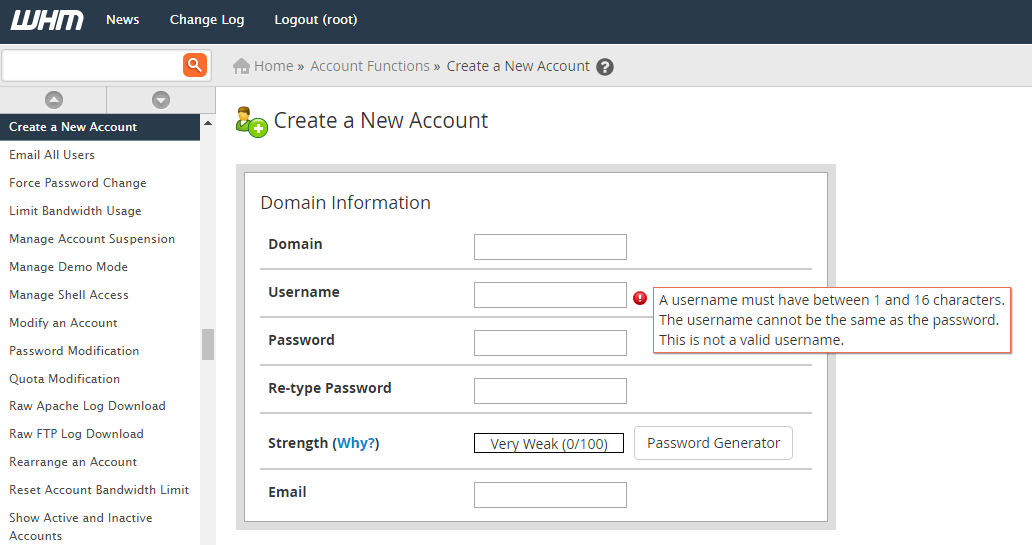Click the sidebar collapse up arrow icon

tap(54, 100)
